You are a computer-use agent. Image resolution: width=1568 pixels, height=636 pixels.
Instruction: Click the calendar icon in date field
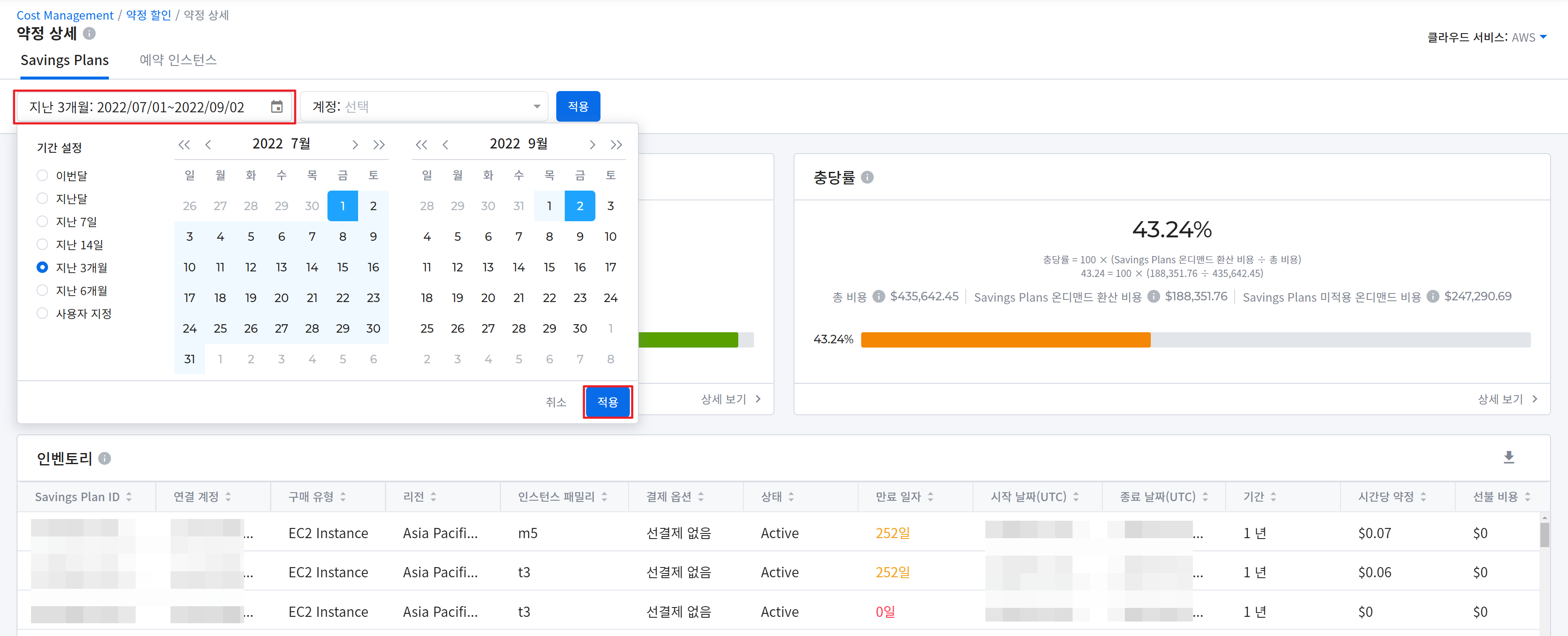(x=276, y=107)
